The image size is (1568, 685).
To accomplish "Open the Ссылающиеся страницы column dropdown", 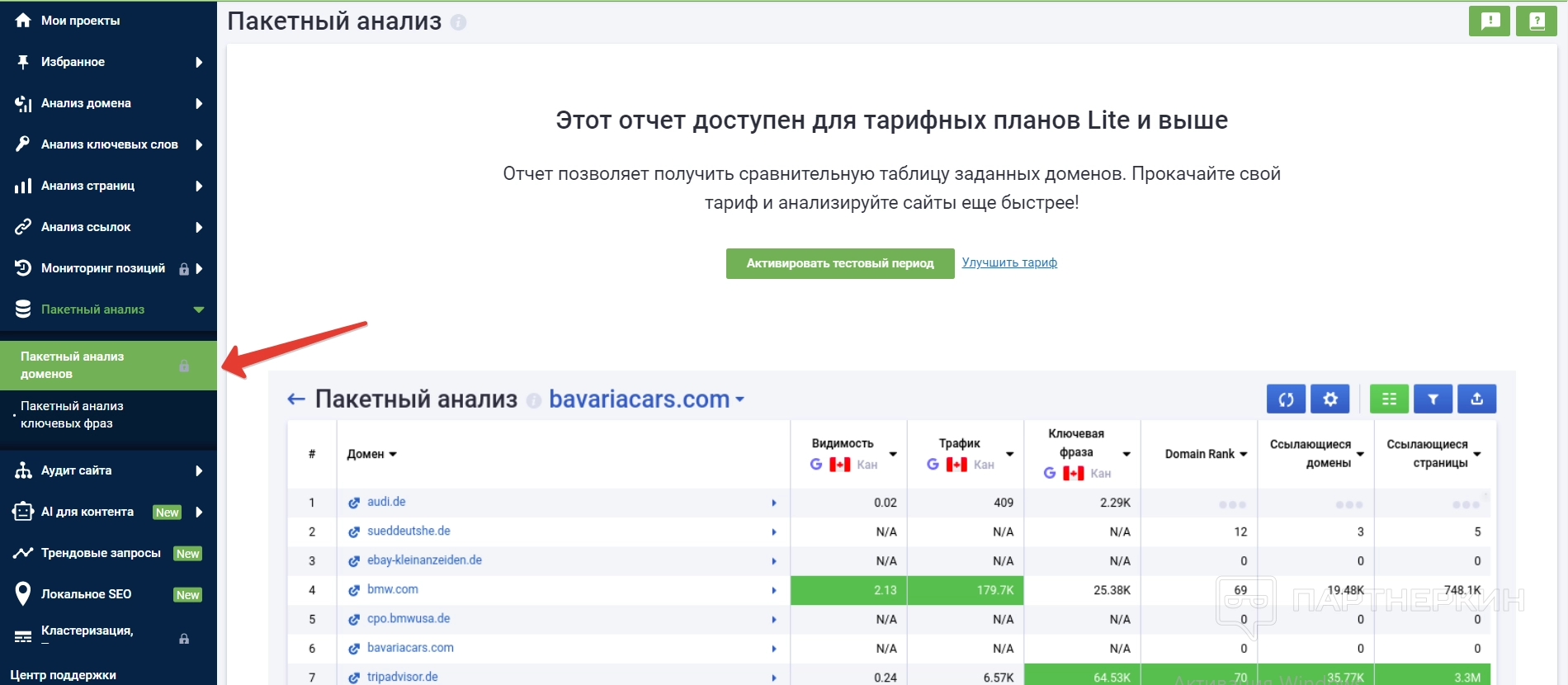I will click(1477, 454).
